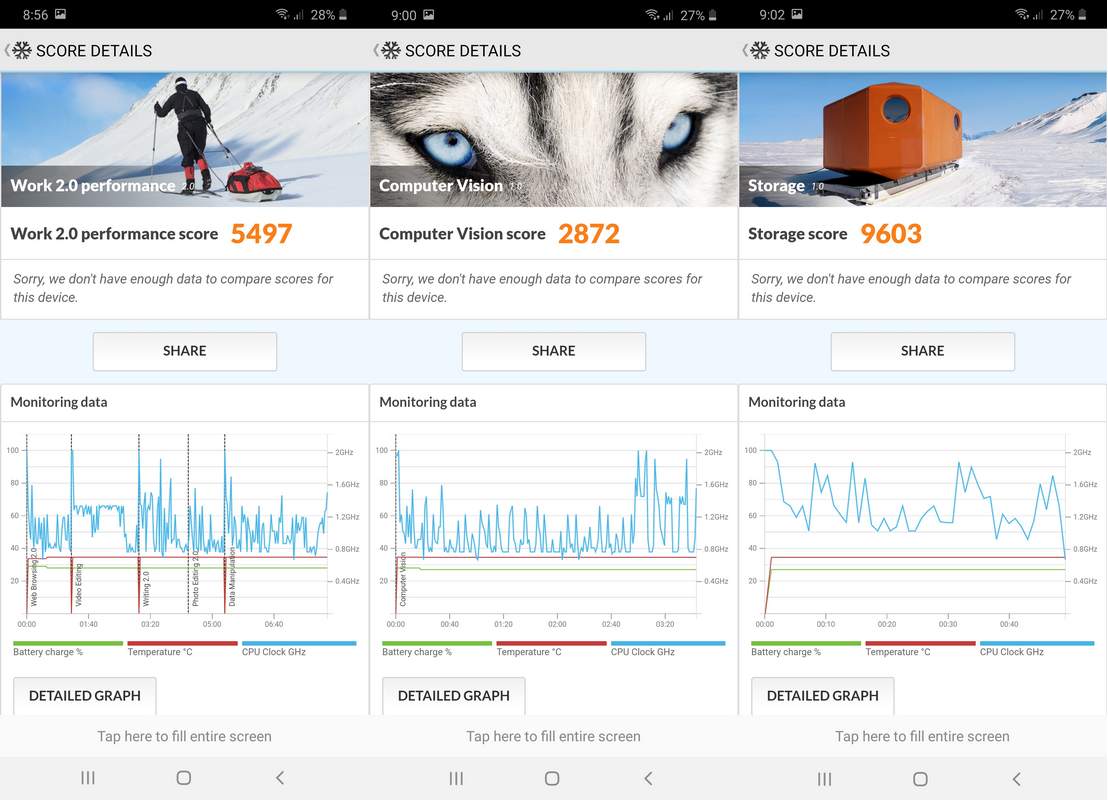Tap Writing 2.0 marker in Work chart
The image size is (1108, 800).
click(146, 589)
